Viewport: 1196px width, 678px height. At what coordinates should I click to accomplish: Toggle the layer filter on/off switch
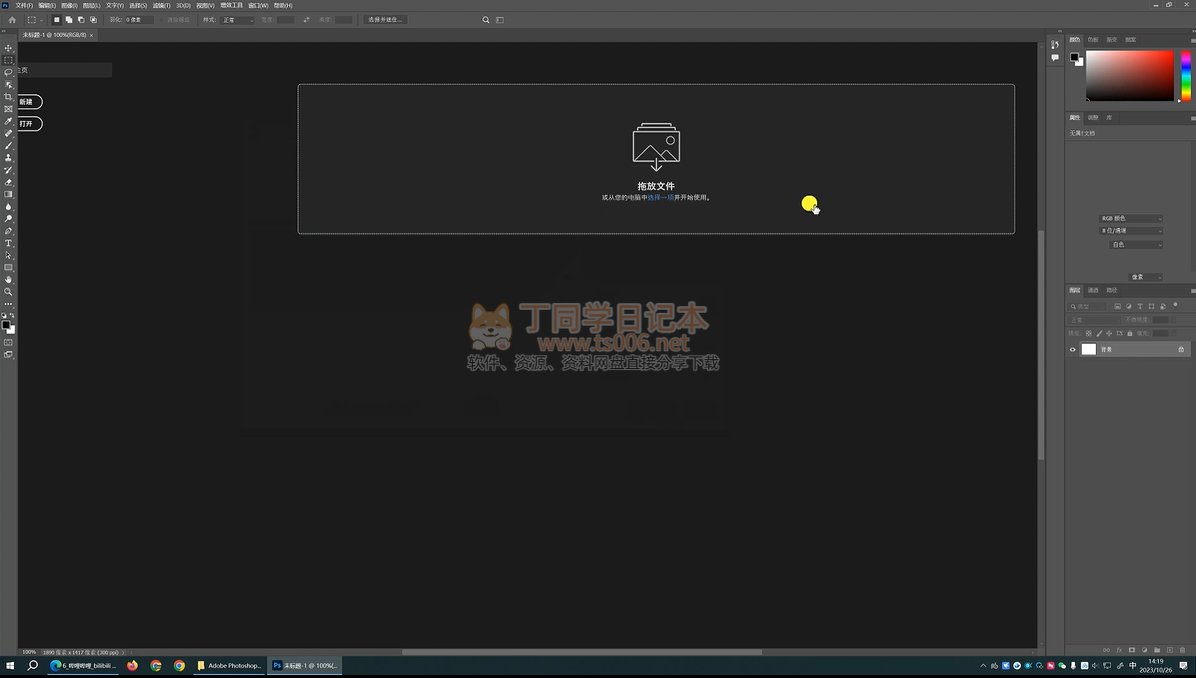pos(1176,305)
